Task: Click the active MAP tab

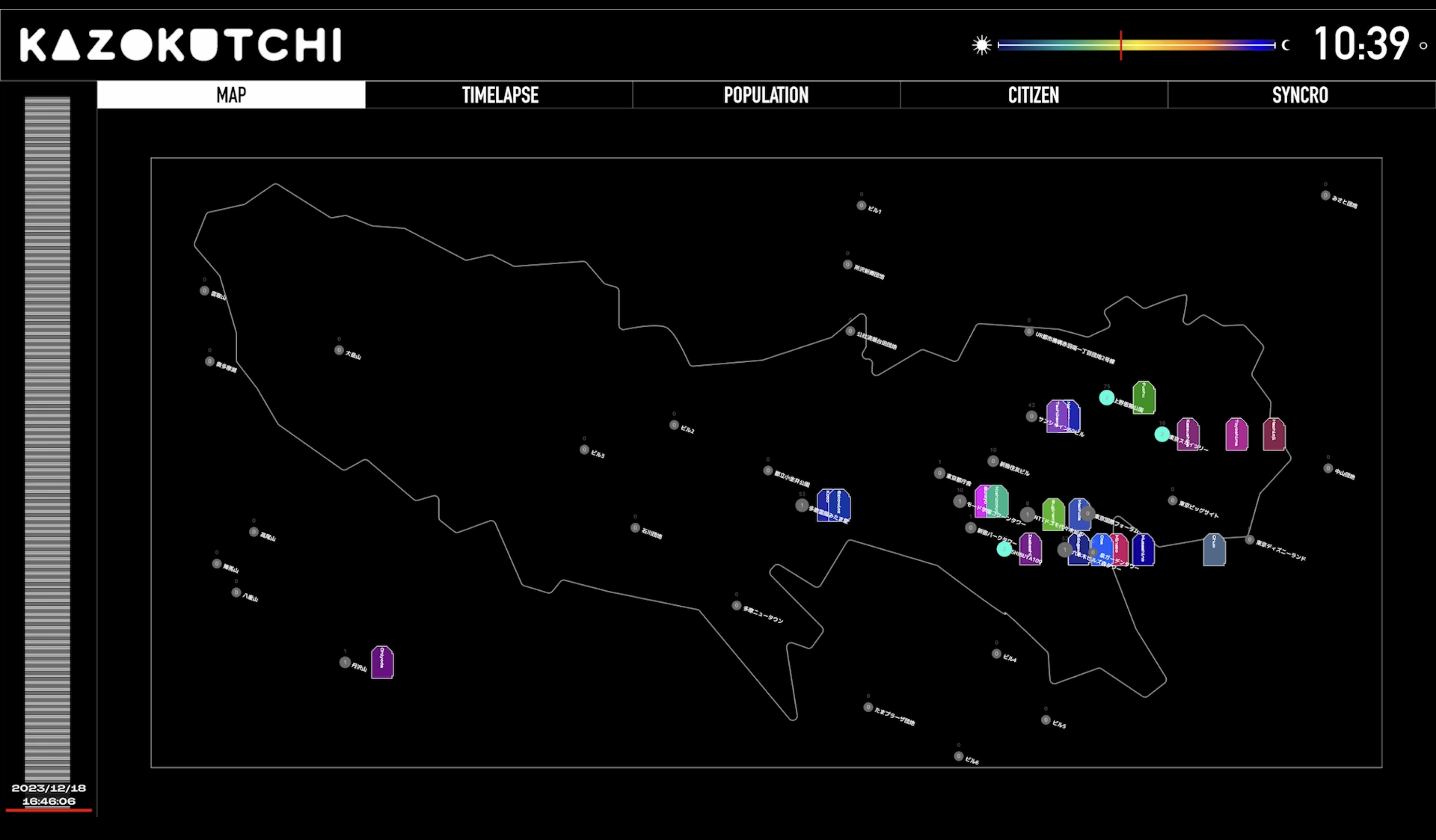Action: [x=231, y=95]
